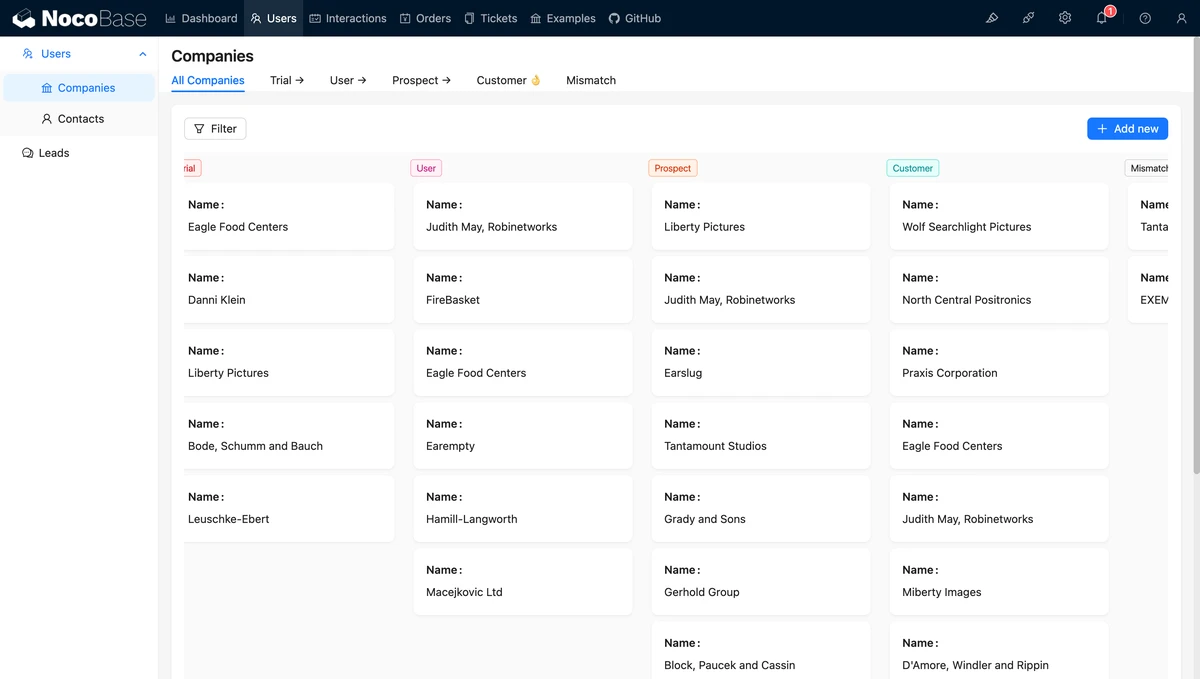Image resolution: width=1200 pixels, height=679 pixels.
Task: Open Leads in the sidebar
Action: [54, 153]
